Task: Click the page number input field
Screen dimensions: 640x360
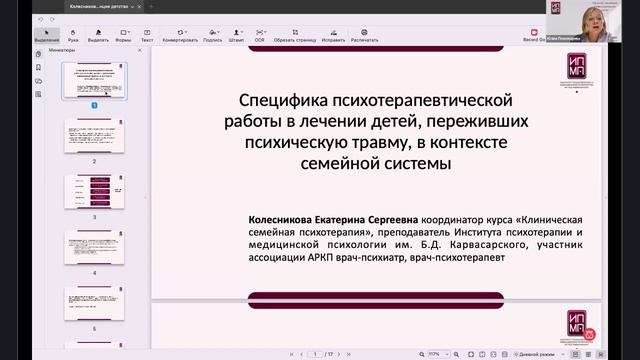Action: [315, 354]
